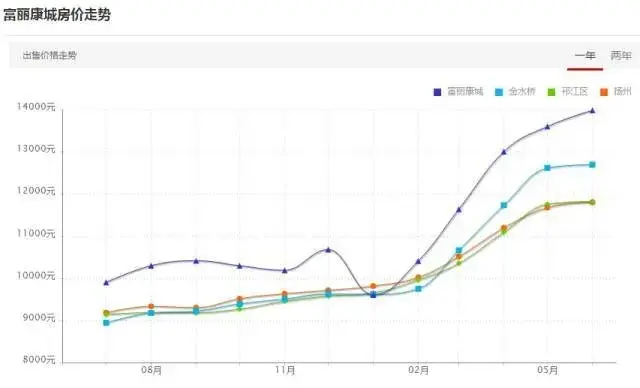The width and height of the screenshot is (640, 388).
Task: Click the 富丽康城房价走势 page title
Action: (x=57, y=15)
